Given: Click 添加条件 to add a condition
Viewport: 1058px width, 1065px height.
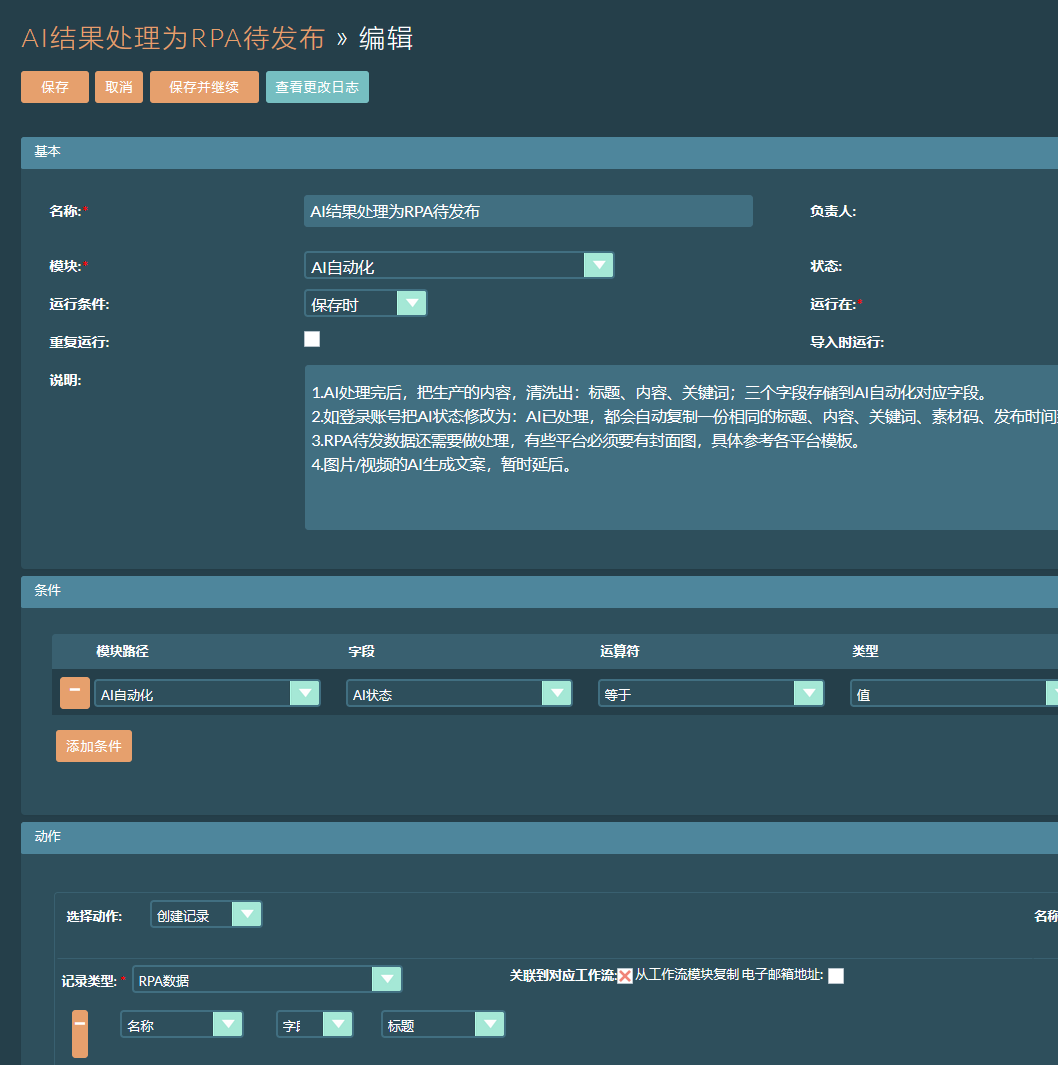Looking at the screenshot, I should pyautogui.click(x=93, y=745).
